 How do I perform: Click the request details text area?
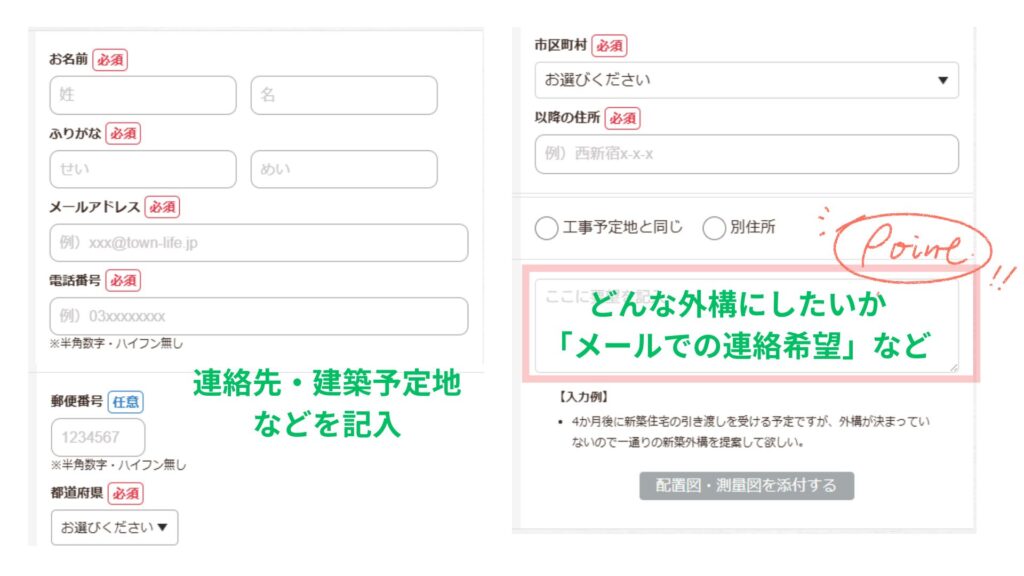[746, 325]
